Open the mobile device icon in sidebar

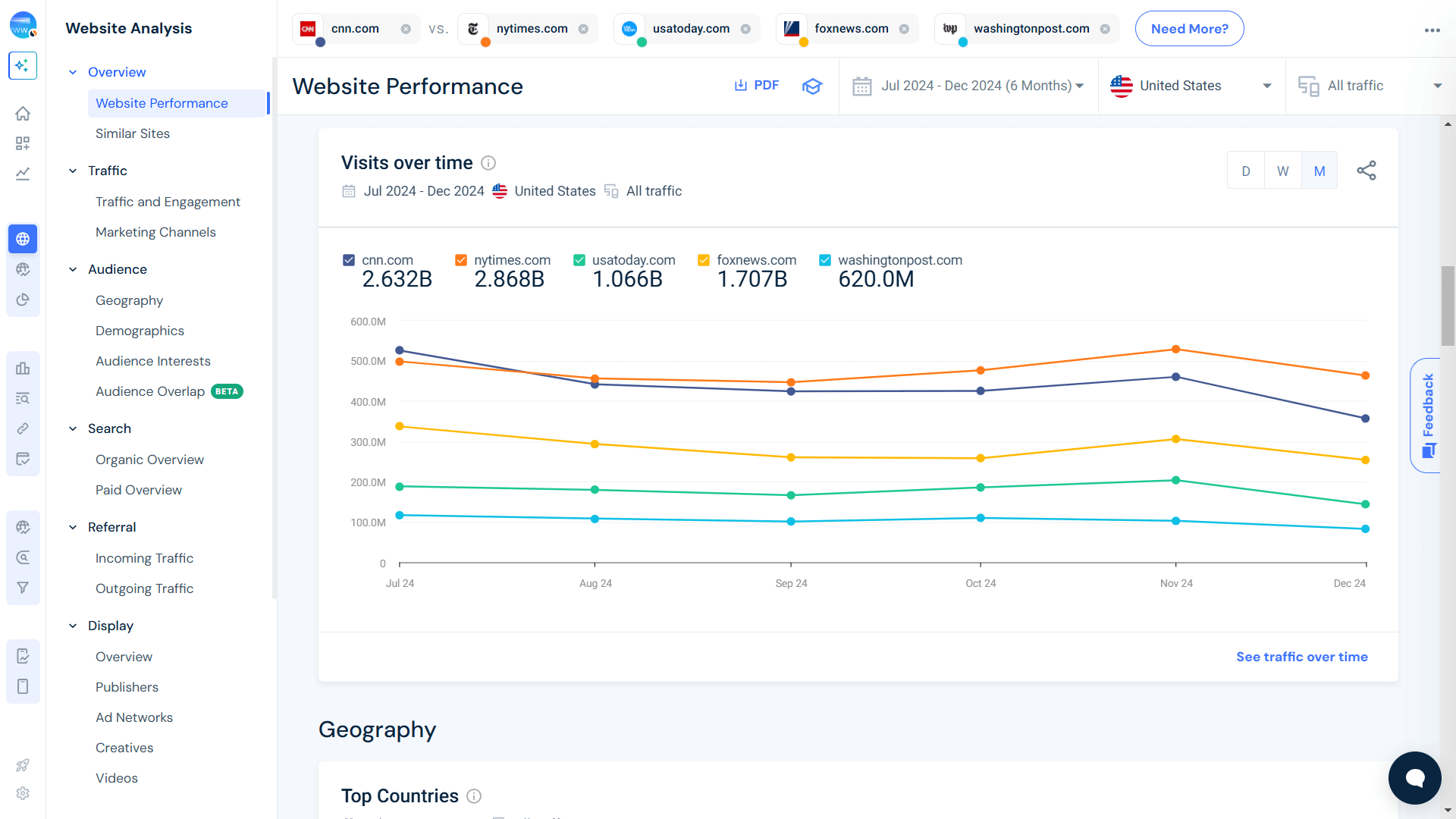23,686
